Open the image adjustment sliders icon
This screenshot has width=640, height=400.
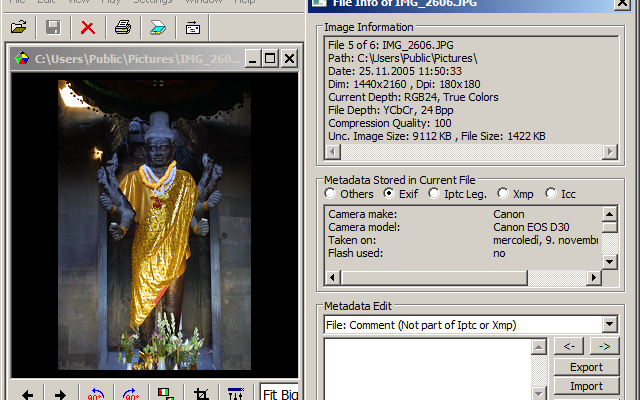point(236,393)
